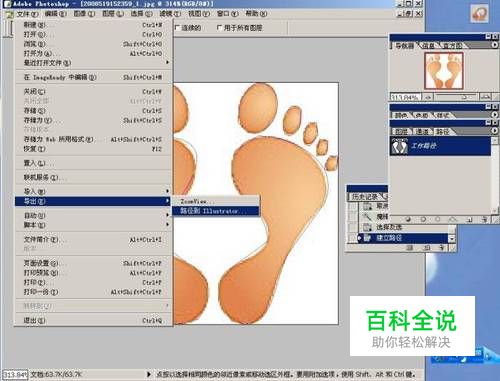Open the 颜色 panel flyout menu arrow
Viewport: 500px width, 381px height.
pyautogui.click(x=495, y=114)
